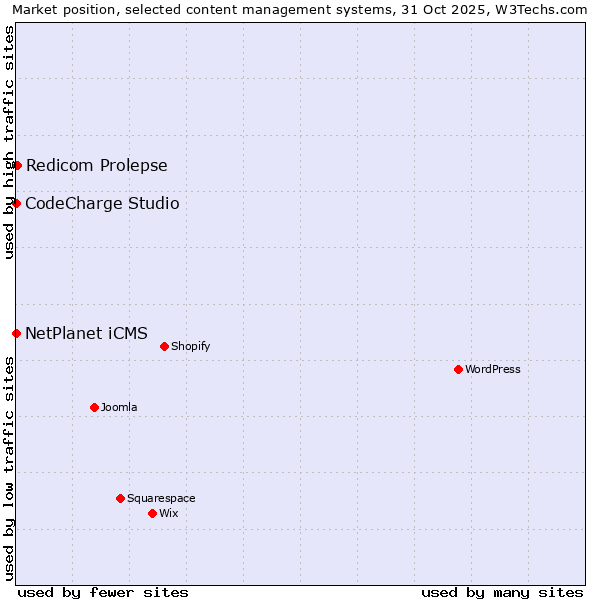Click the Shopify label on chart
Viewport: 600px width, 600px height.
(190, 347)
